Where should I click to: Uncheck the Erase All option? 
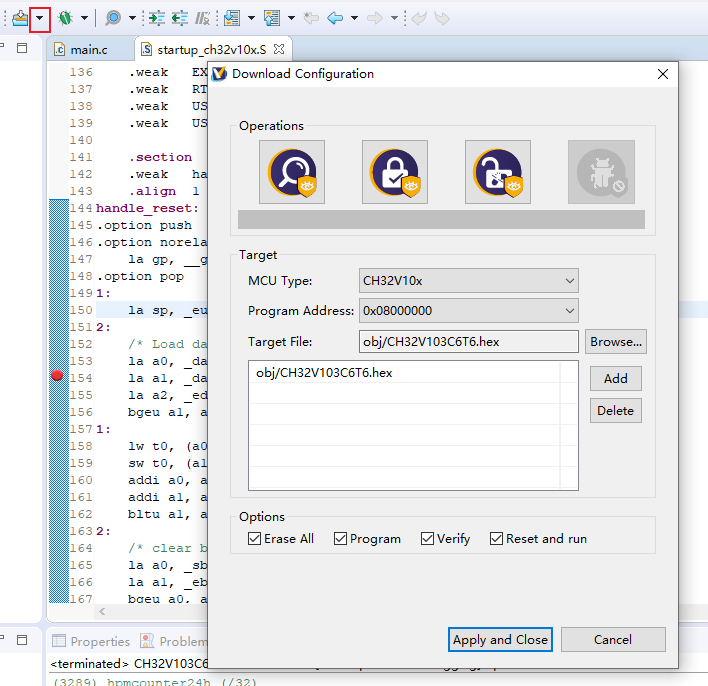pyautogui.click(x=254, y=539)
